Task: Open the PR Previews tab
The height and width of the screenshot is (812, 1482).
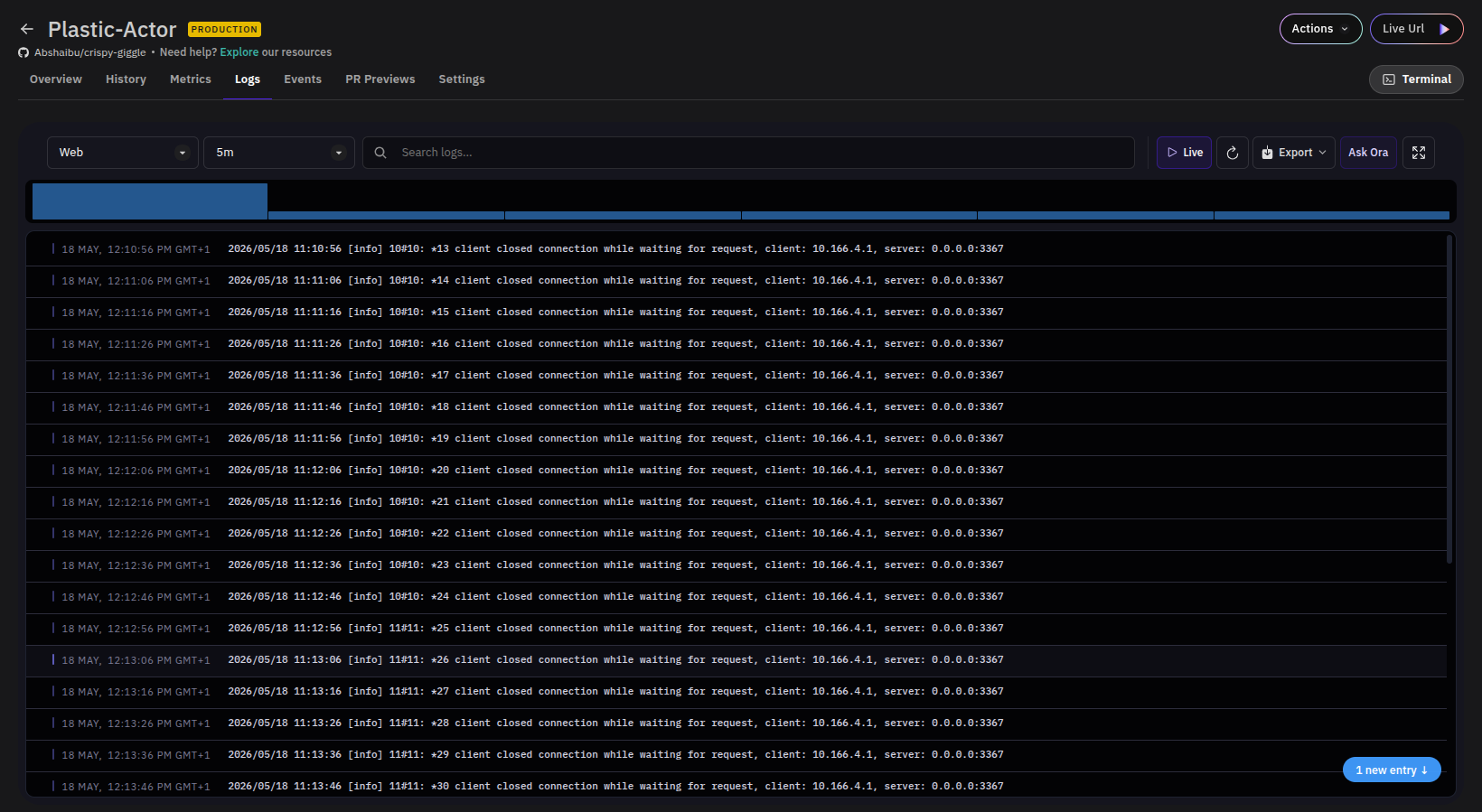Action: point(380,79)
